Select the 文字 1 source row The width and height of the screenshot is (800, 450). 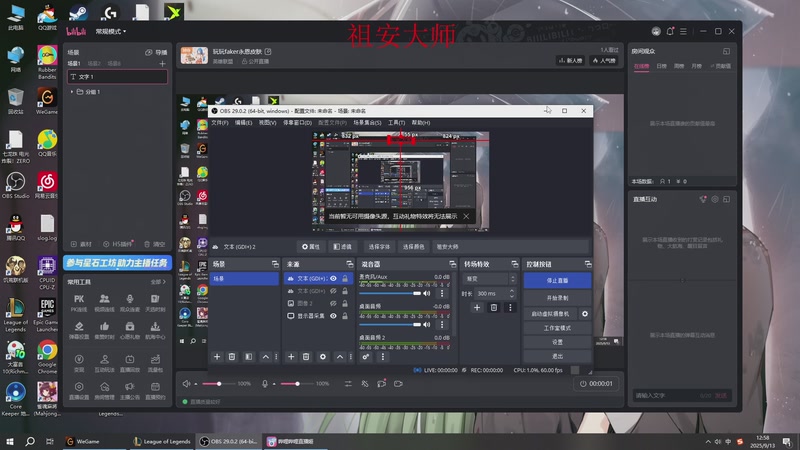(117, 77)
